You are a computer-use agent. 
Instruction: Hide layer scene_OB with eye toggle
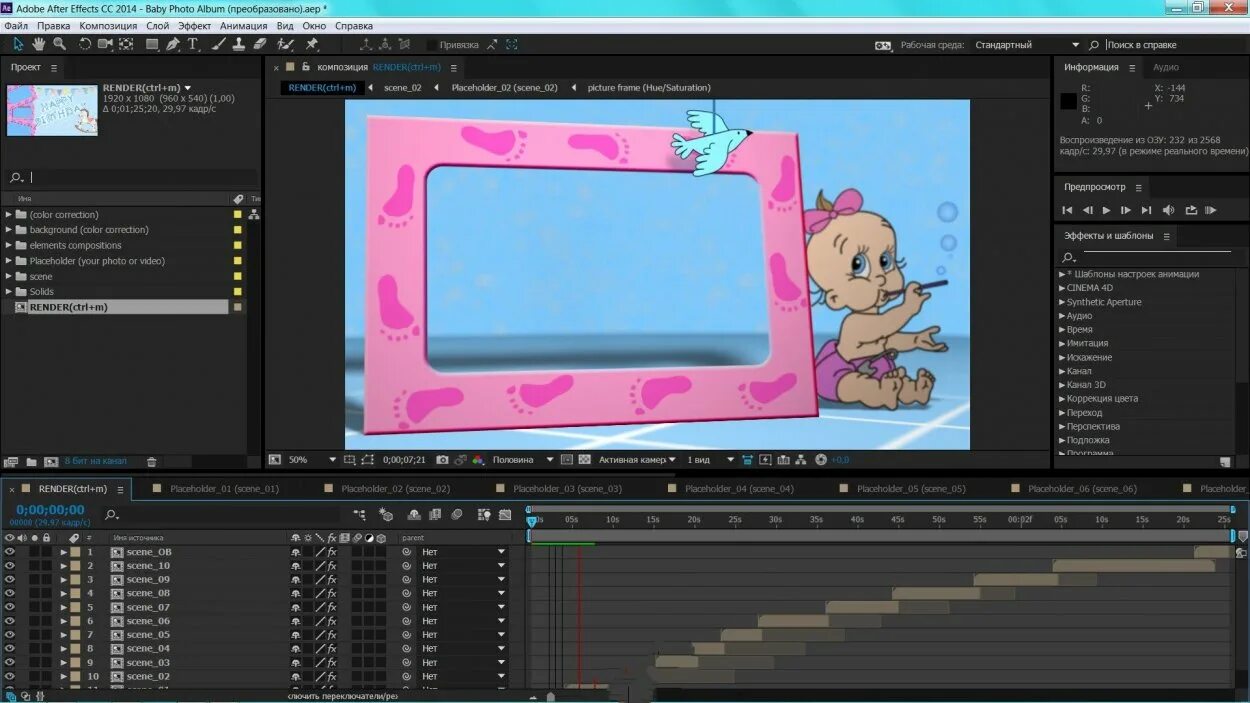(10, 552)
